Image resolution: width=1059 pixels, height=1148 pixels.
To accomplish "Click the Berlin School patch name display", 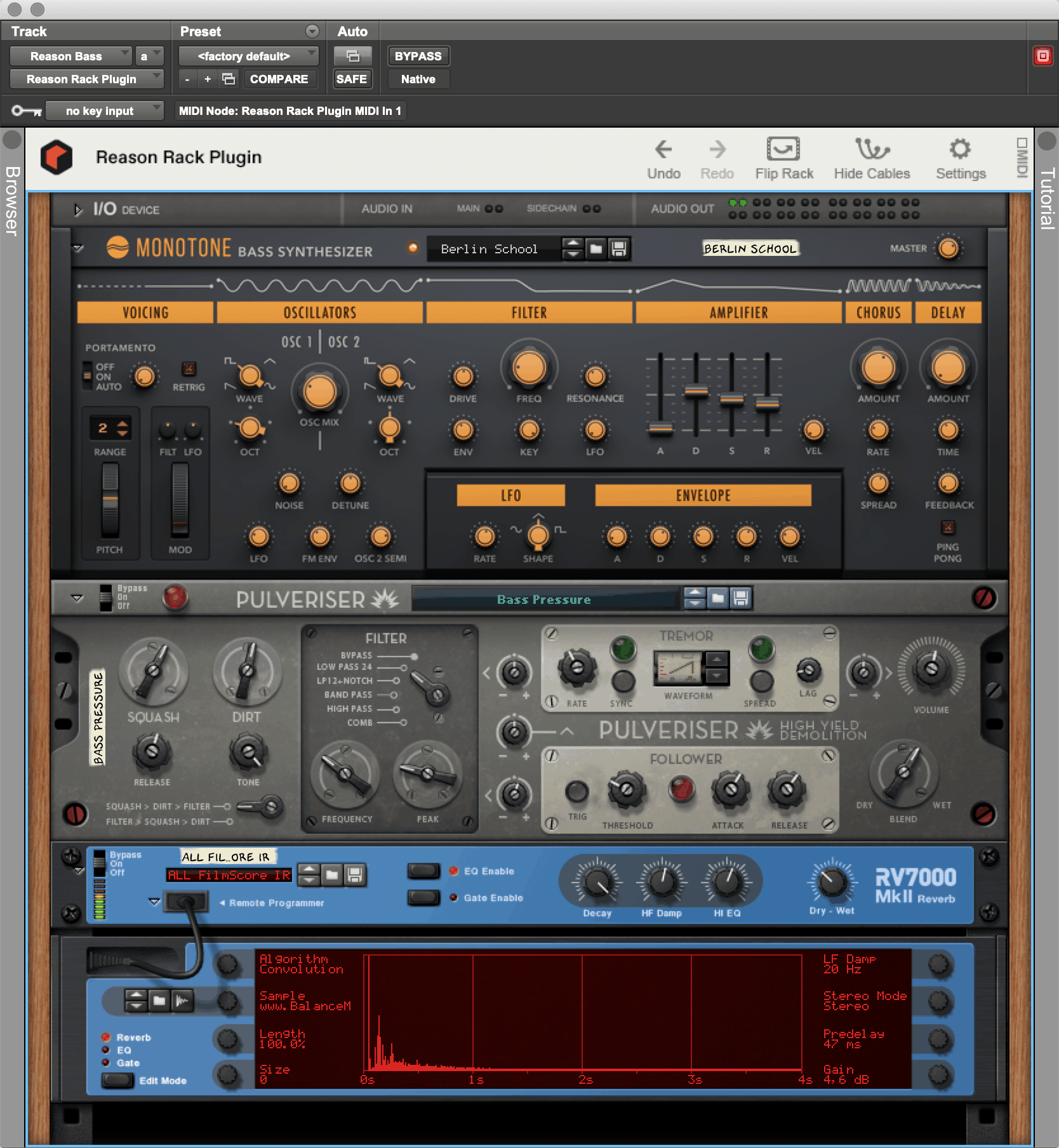I will [x=494, y=249].
